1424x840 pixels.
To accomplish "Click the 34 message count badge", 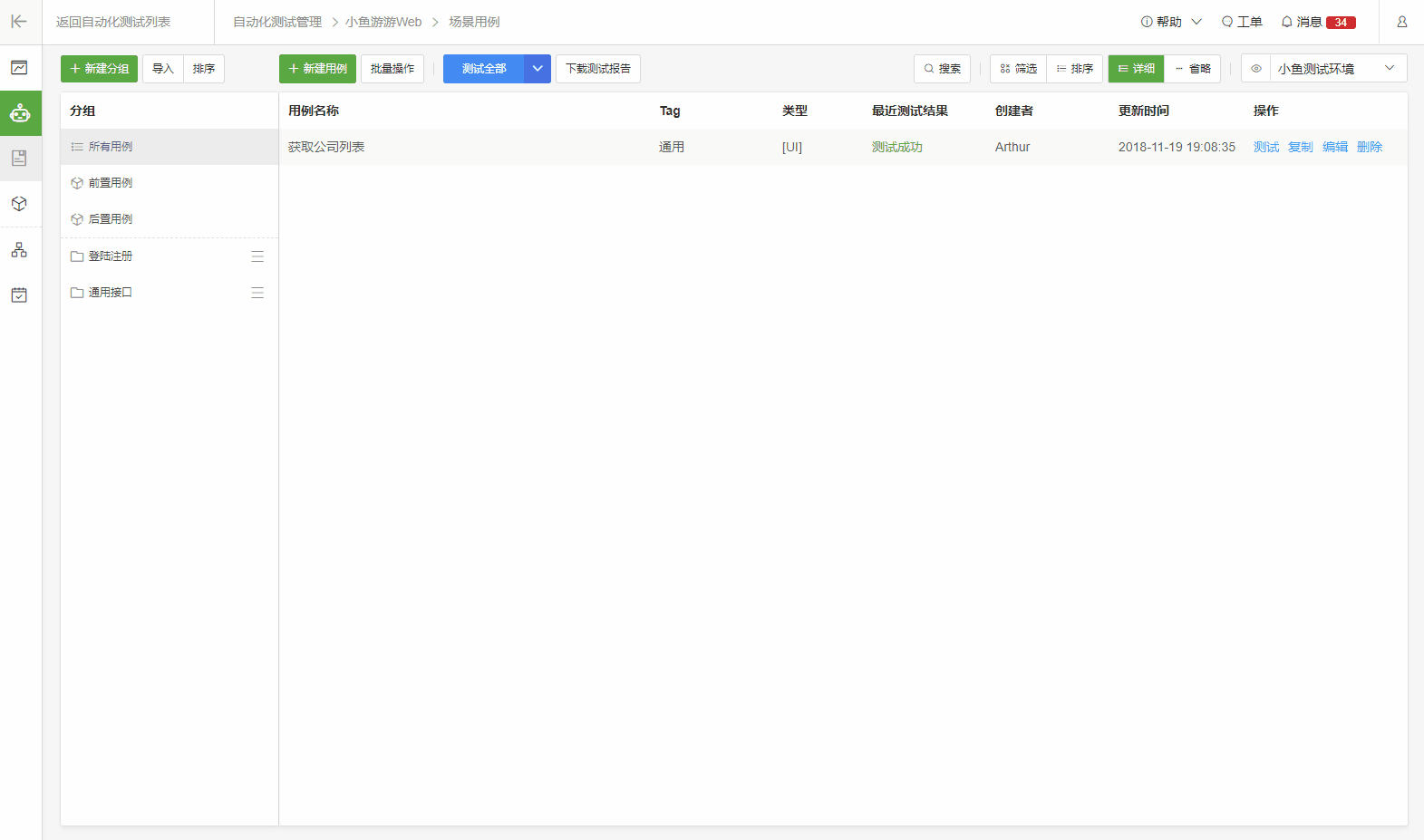I will click(x=1341, y=23).
